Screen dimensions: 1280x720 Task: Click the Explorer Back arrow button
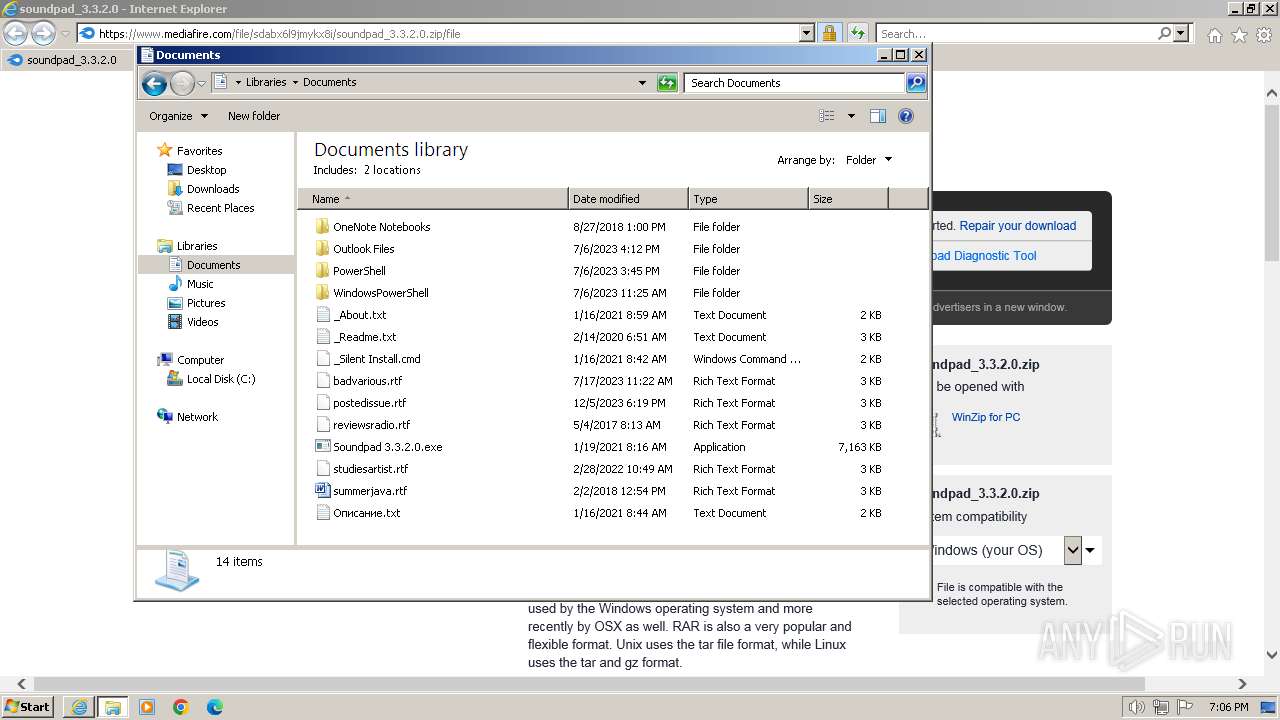[x=154, y=83]
